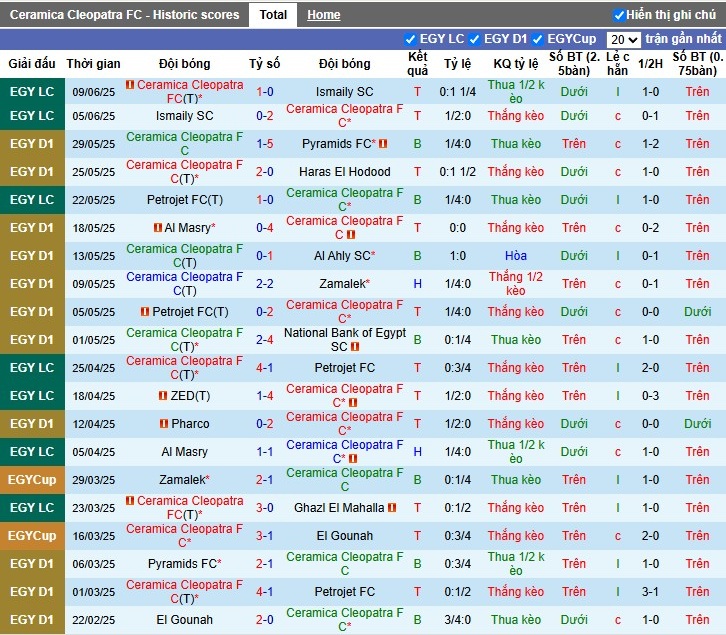Image resolution: width=726 pixels, height=635 pixels.
Task: Click the Tỷ số column header
Action: [x=264, y=63]
